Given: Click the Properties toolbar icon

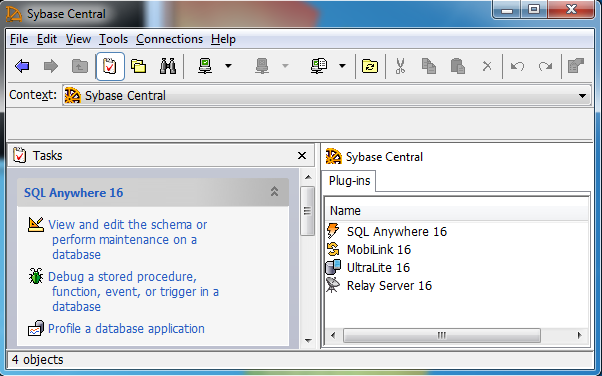Looking at the screenshot, I should 576,66.
